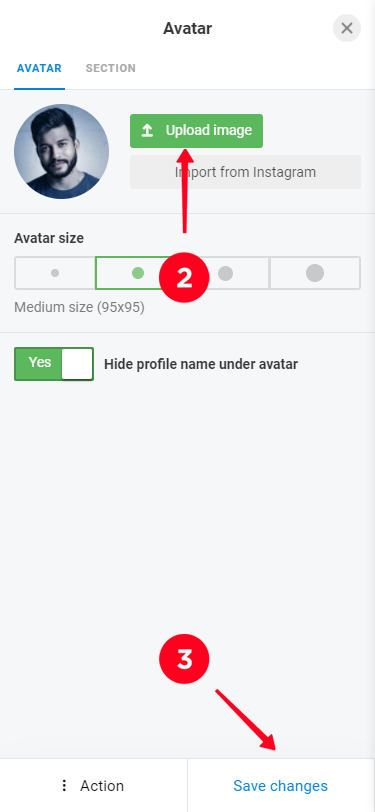Viewport: 375px width, 812px height.
Task: Click the Upload image button
Action: tap(196, 131)
